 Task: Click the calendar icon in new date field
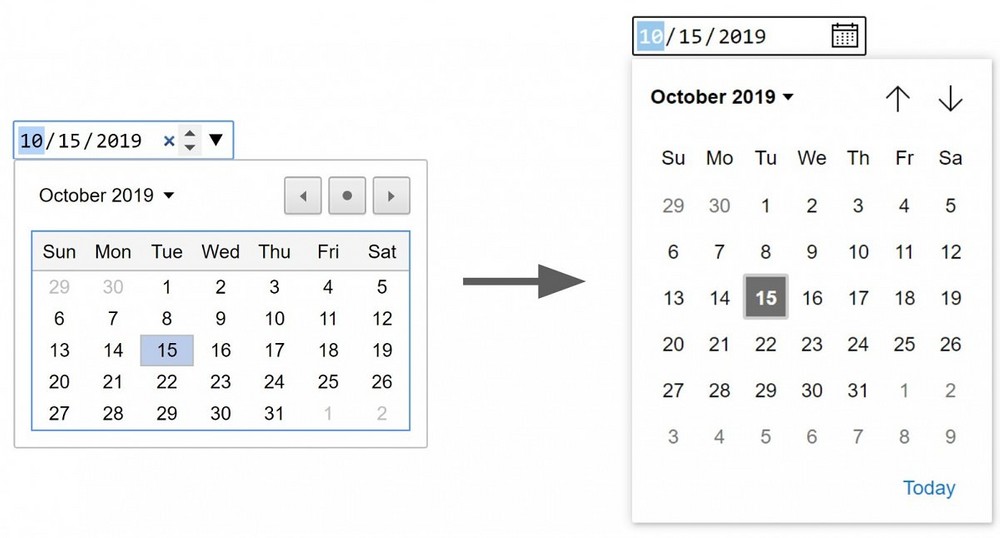pyautogui.click(x=845, y=36)
